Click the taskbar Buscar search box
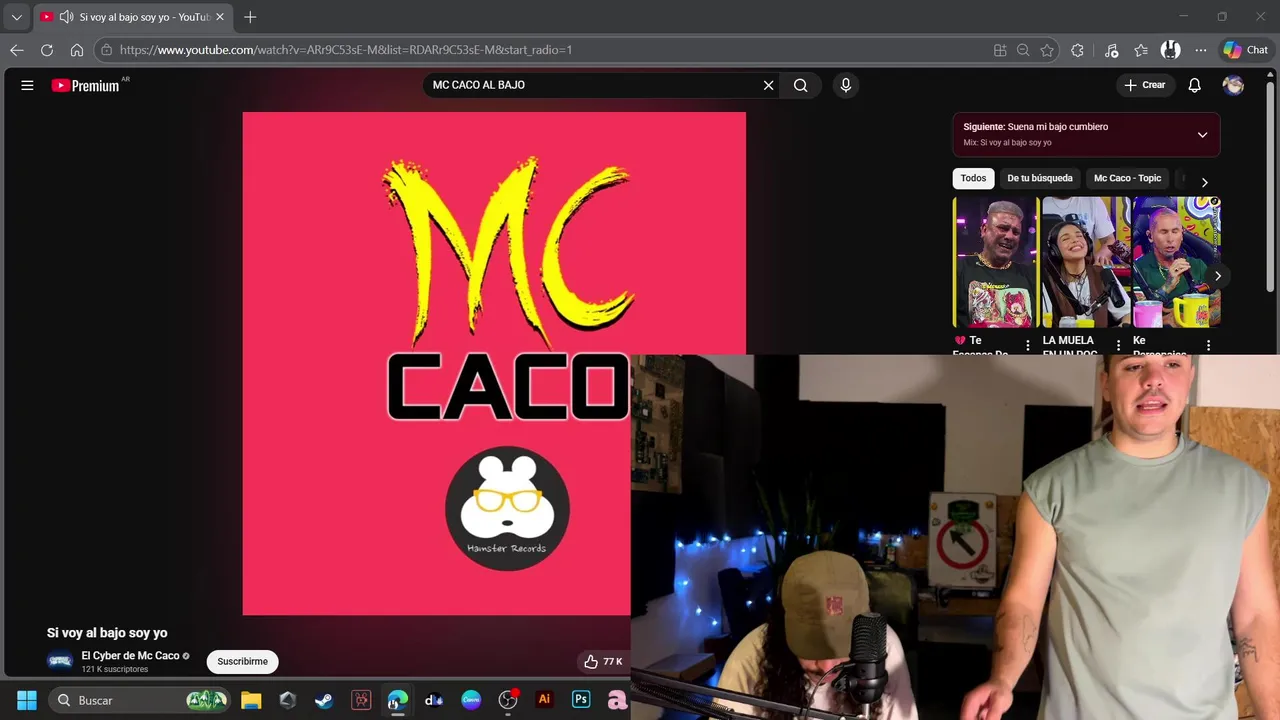This screenshot has height=720, width=1280. point(140,700)
